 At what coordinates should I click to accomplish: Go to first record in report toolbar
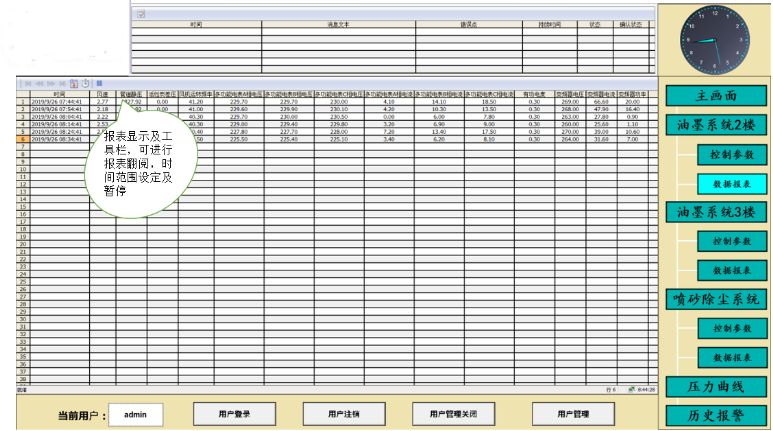[x=26, y=83]
